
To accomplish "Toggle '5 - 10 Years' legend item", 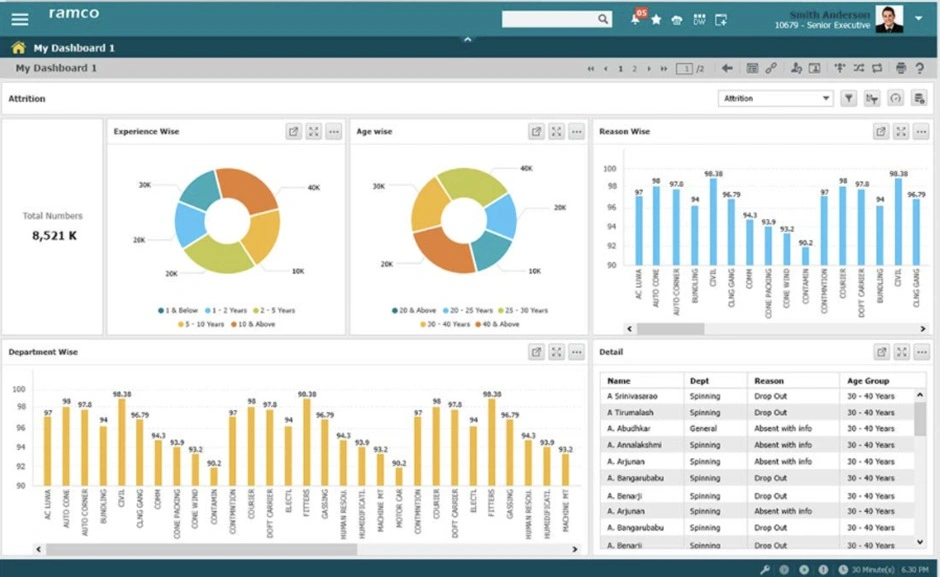I will (201, 324).
